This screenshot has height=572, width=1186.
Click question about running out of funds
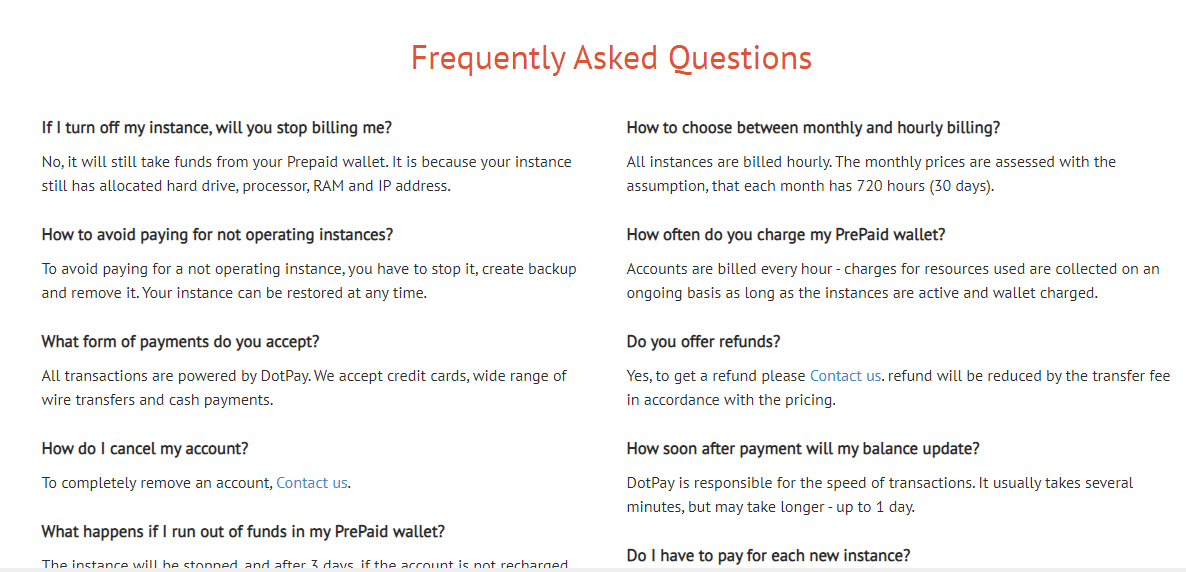[243, 532]
